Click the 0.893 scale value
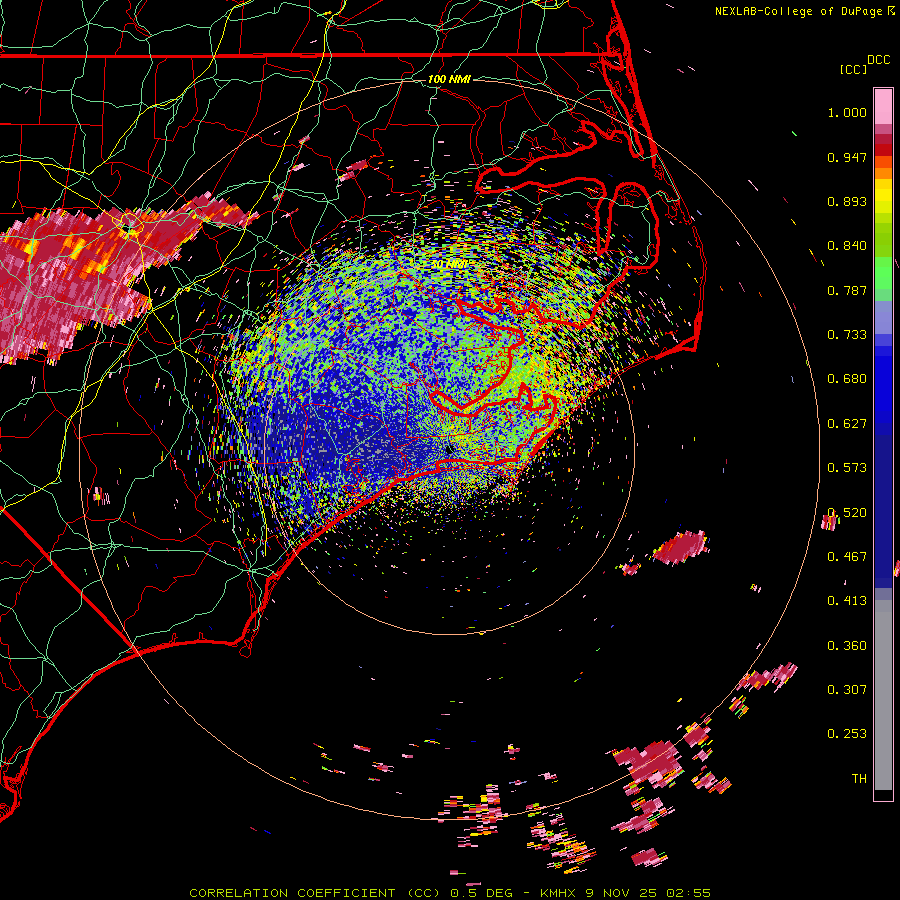Viewport: 900px width, 900px height. (847, 201)
